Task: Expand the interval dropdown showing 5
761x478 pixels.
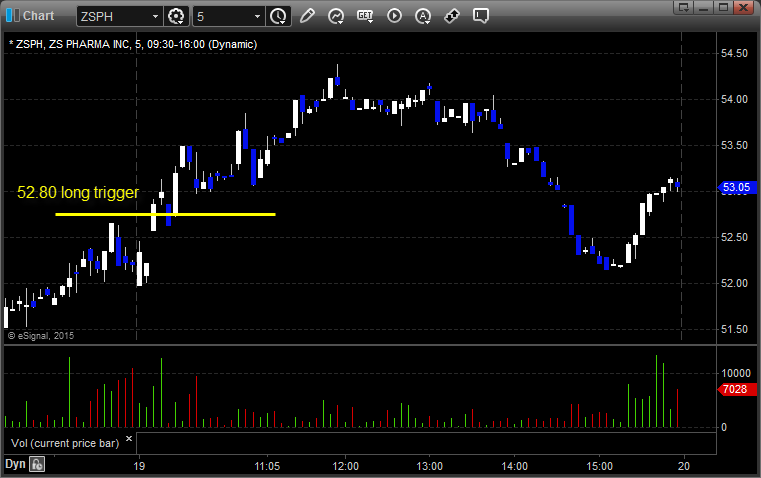Action: (257, 16)
